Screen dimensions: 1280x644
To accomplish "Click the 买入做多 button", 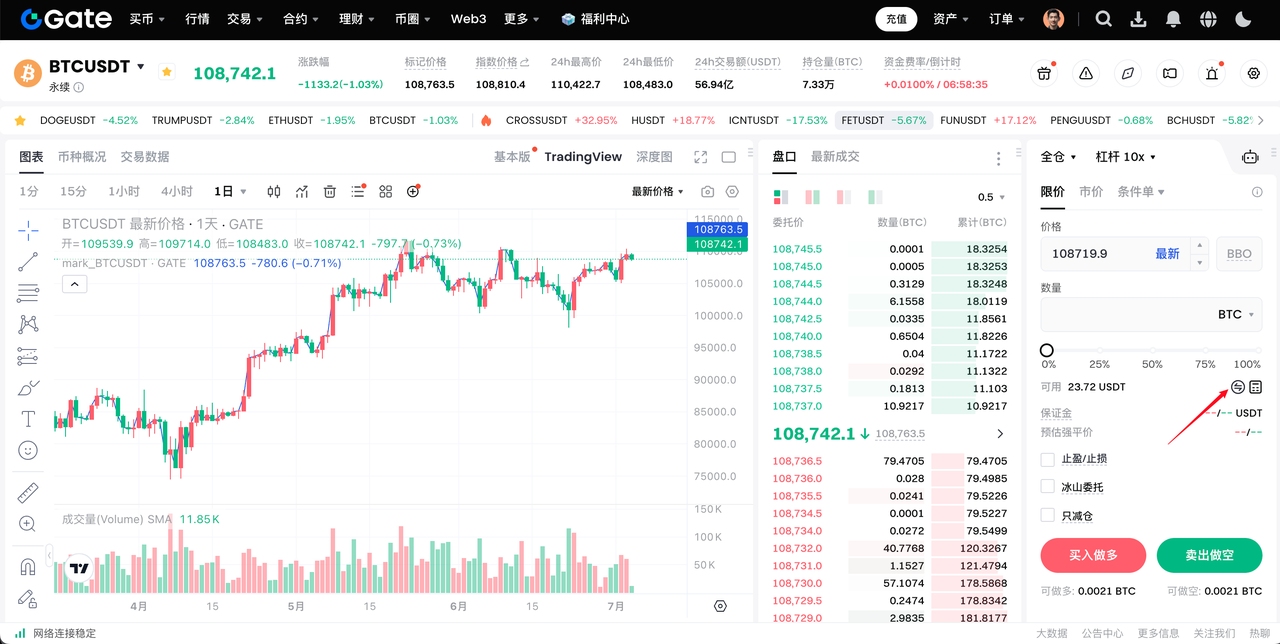I will point(1093,555).
